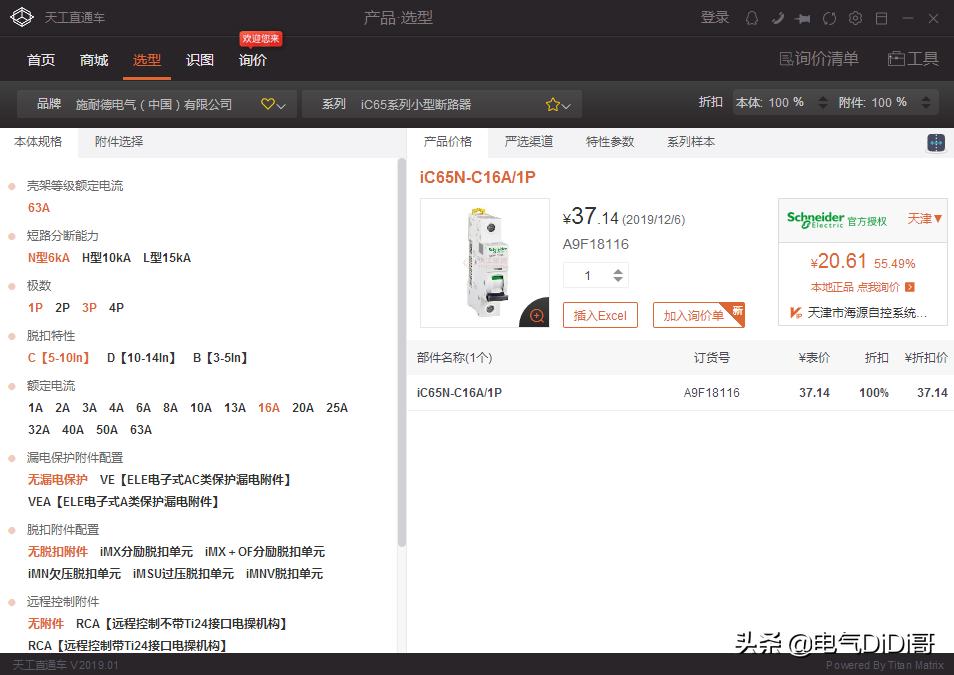Click the quantity input field

(x=588, y=275)
